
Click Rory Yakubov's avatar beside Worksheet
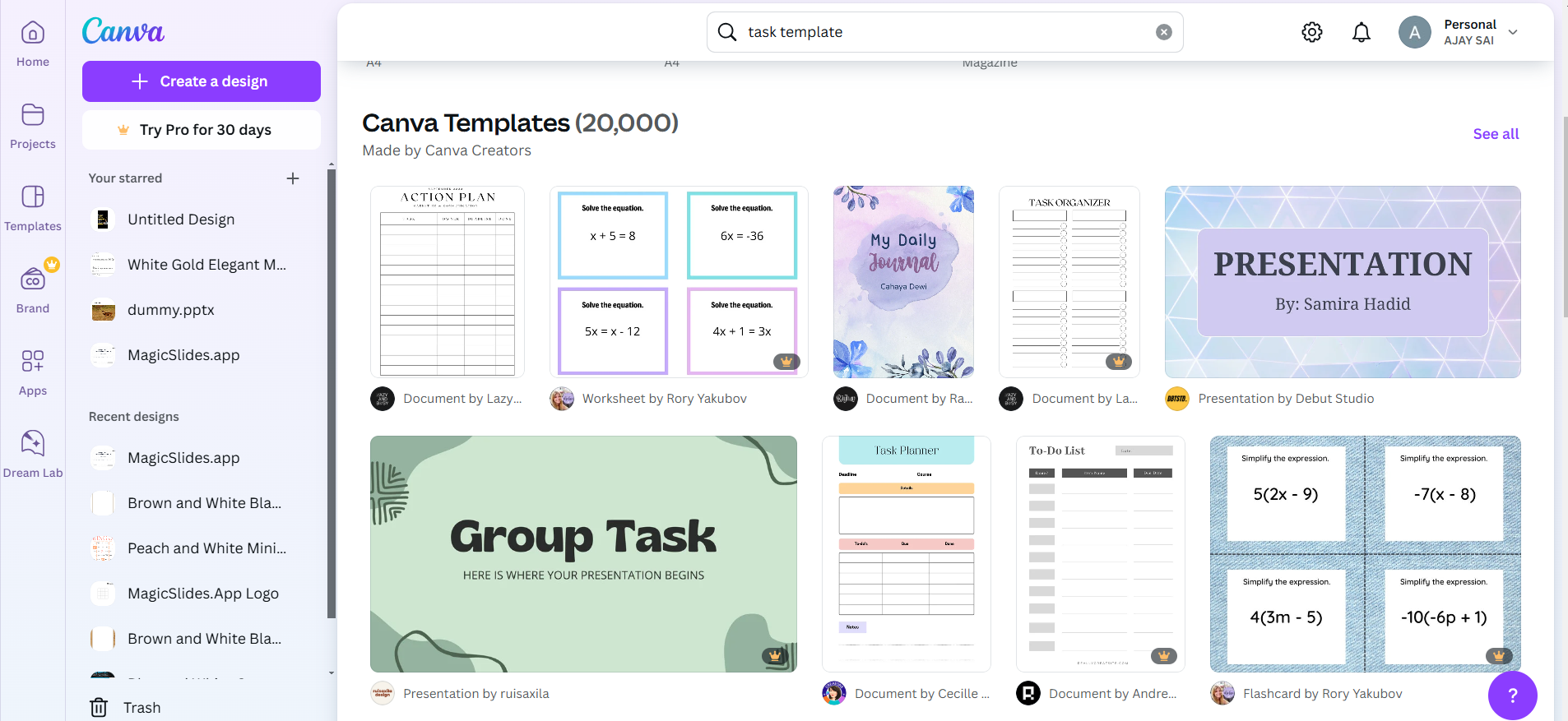pyautogui.click(x=562, y=399)
